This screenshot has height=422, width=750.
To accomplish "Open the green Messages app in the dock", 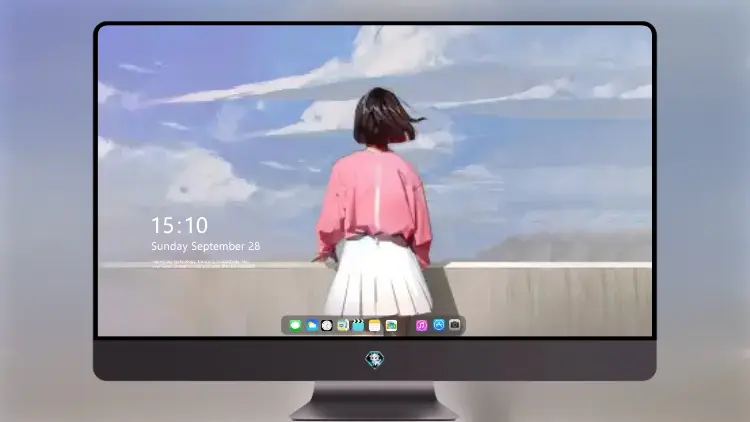I will point(295,325).
